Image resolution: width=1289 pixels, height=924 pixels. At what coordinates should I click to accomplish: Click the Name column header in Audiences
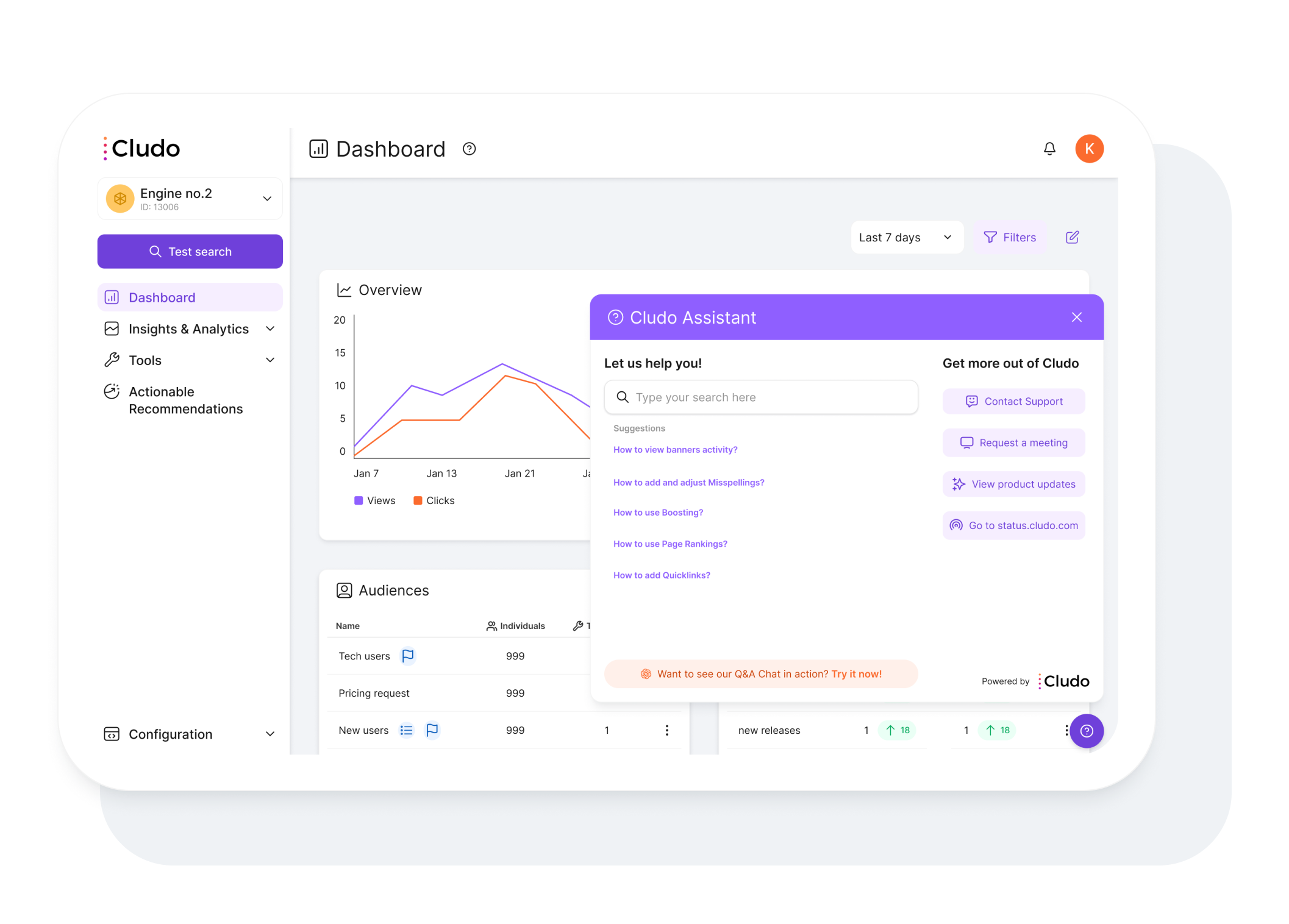[348, 626]
